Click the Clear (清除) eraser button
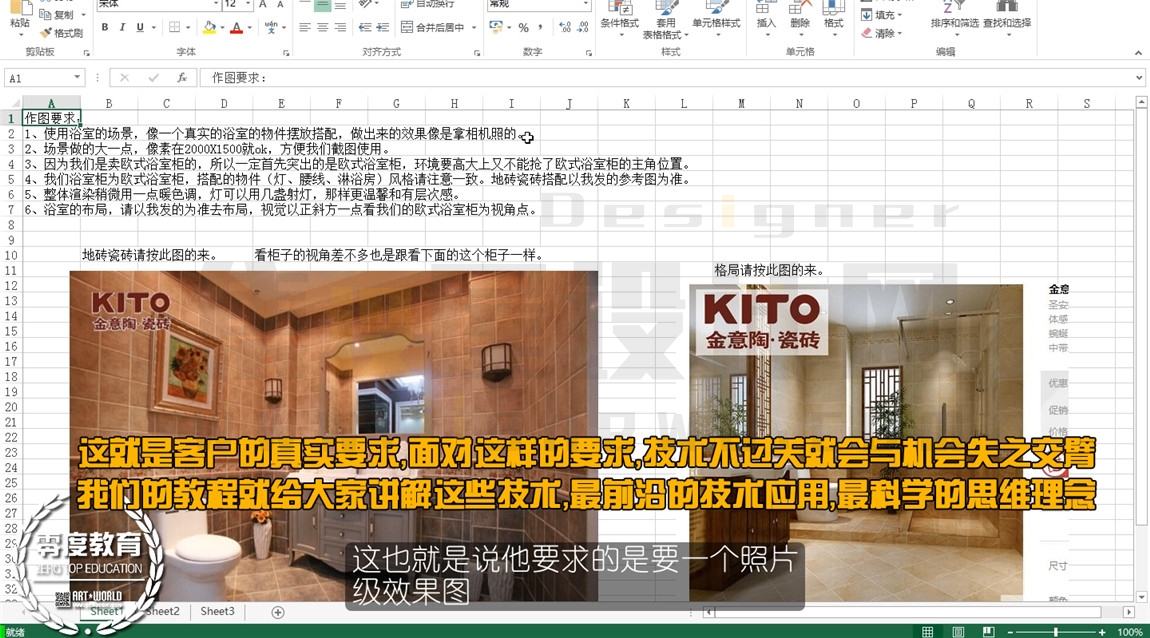The height and width of the screenshot is (638, 1150). tap(881, 33)
